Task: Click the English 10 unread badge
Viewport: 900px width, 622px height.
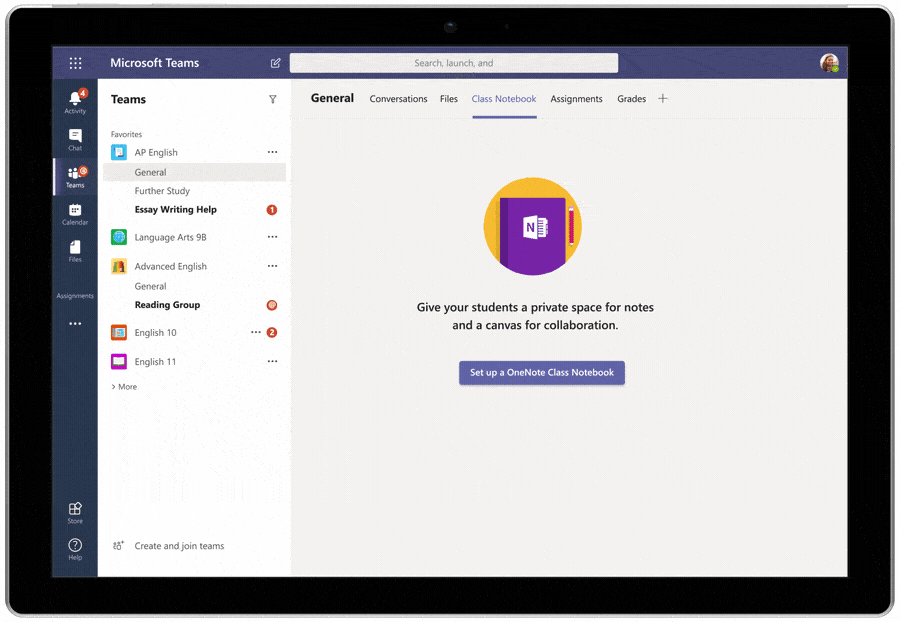Action: coord(272,332)
